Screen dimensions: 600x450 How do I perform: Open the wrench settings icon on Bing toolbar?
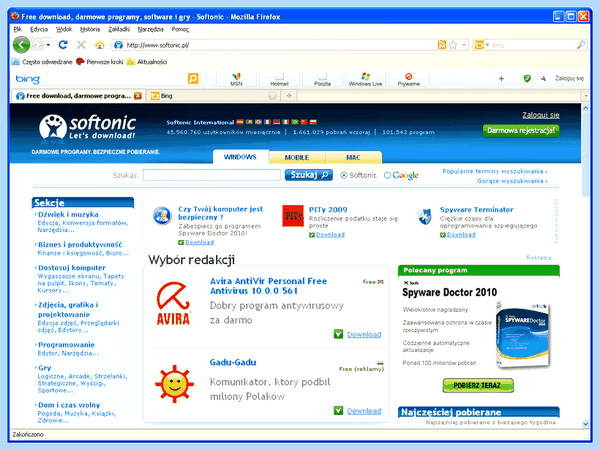coord(543,78)
